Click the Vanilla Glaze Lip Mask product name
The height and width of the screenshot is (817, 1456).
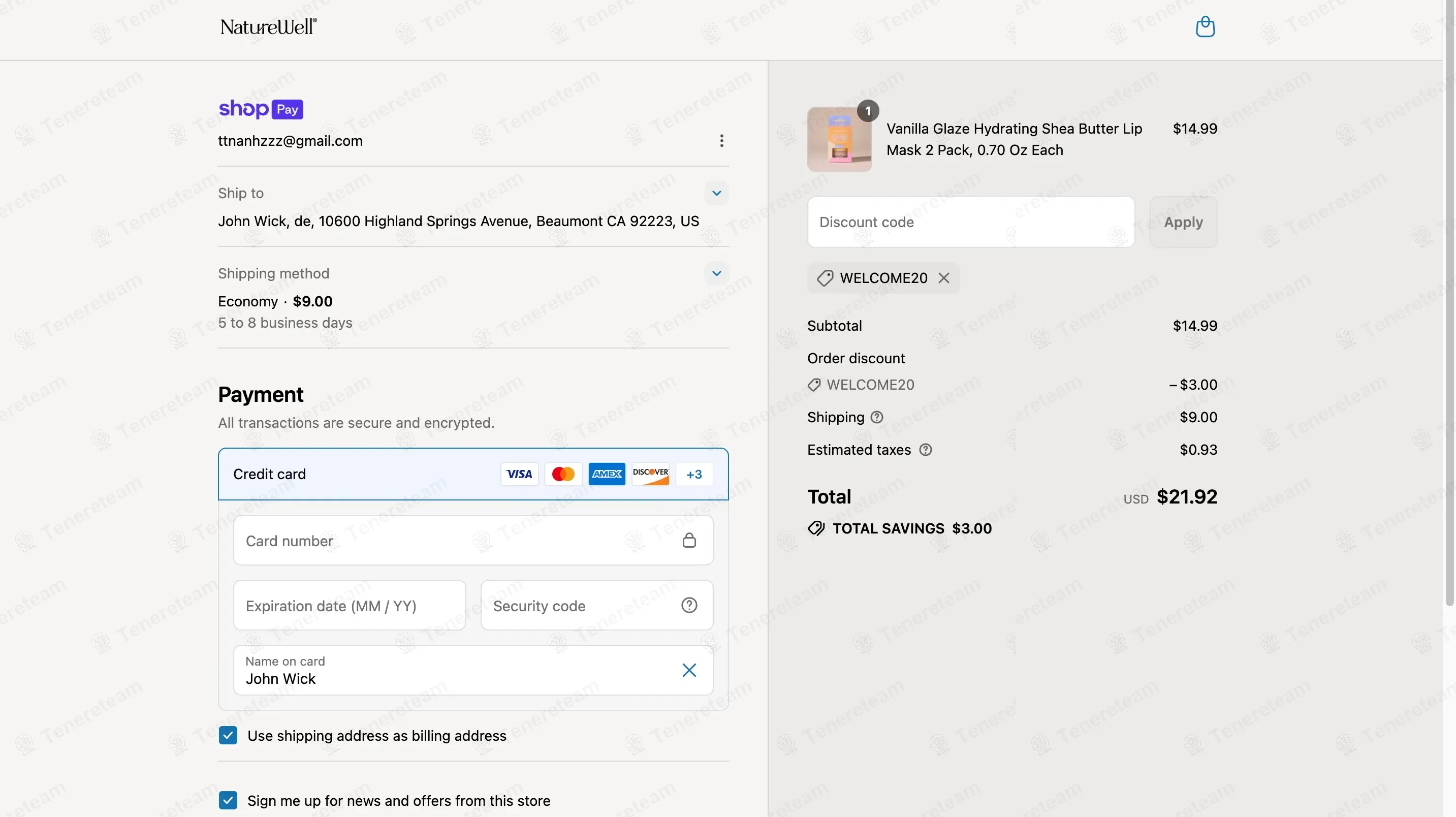1014,139
